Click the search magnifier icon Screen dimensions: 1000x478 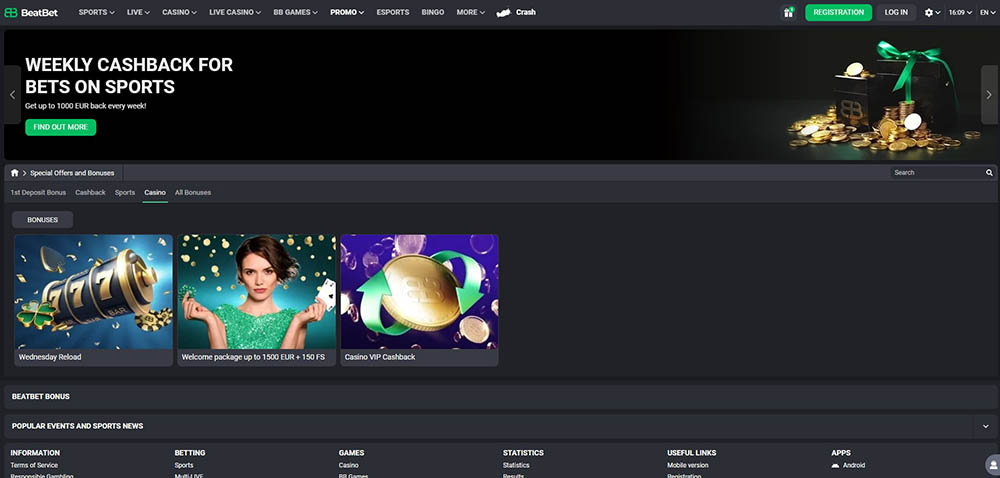(990, 173)
